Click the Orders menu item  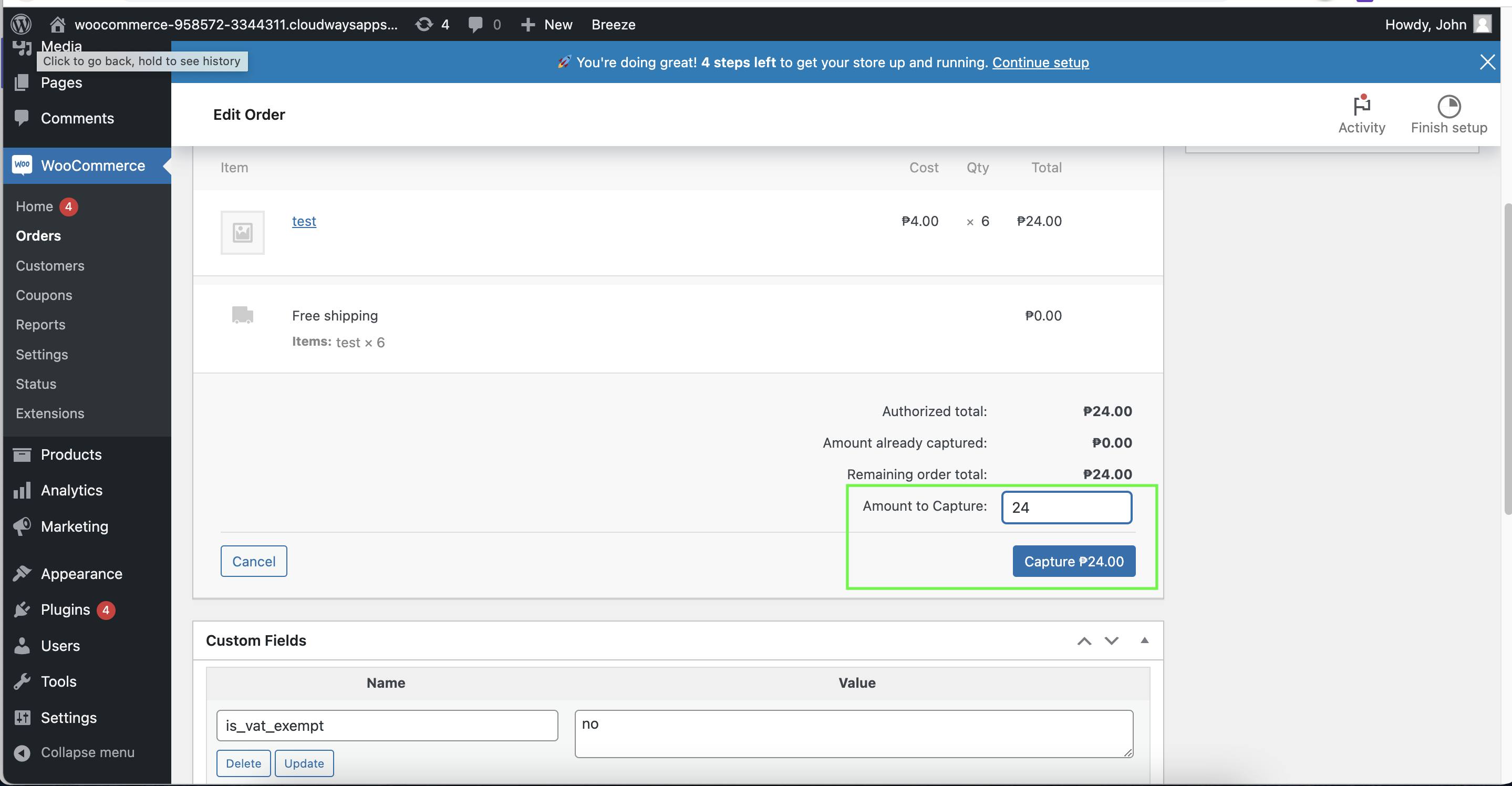[x=38, y=235]
